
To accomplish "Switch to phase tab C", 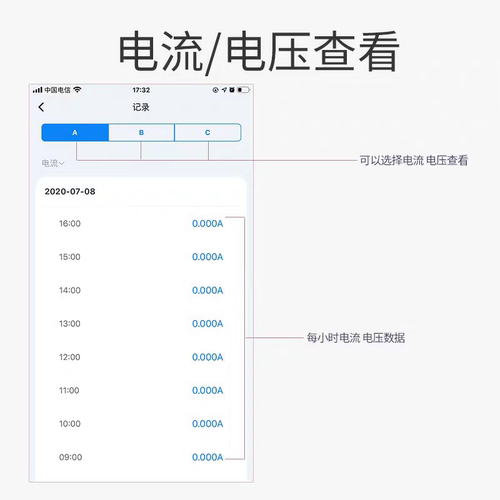I will coord(208,132).
